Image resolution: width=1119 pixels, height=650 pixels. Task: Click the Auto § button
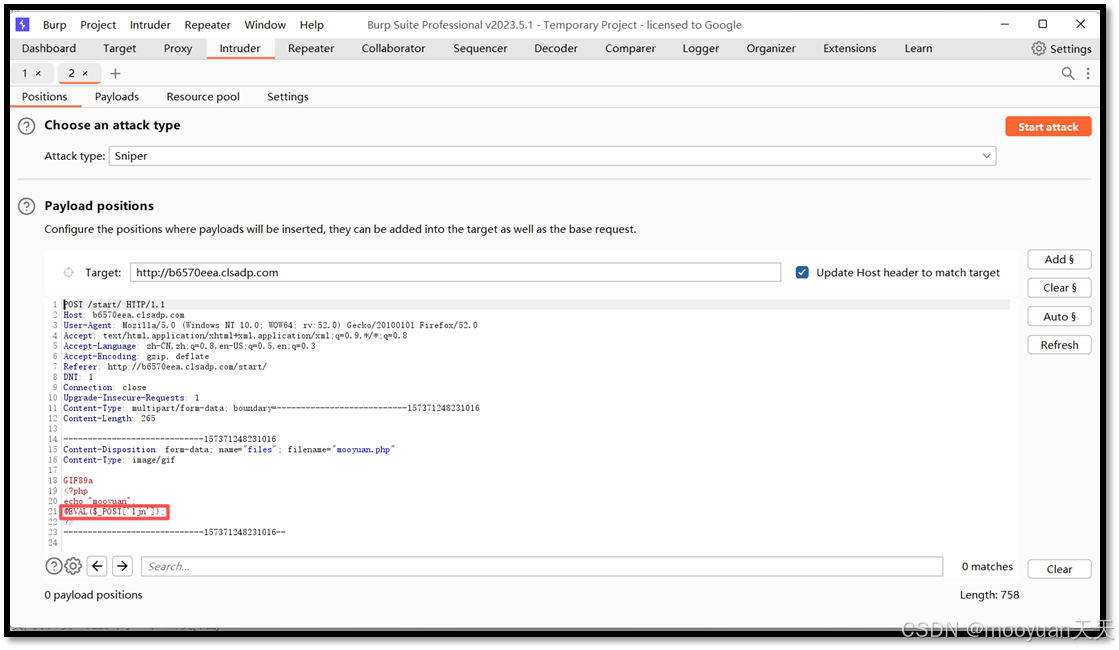(1059, 317)
